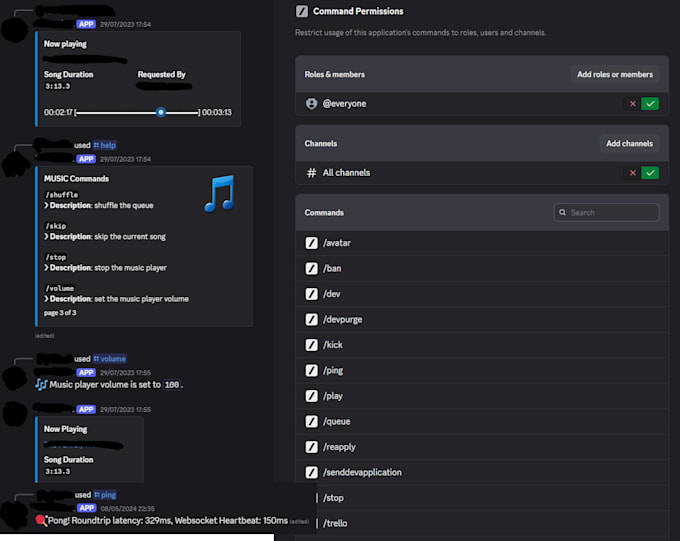Click the /skip code label in help embed
680x541 pixels.
click(x=56, y=226)
